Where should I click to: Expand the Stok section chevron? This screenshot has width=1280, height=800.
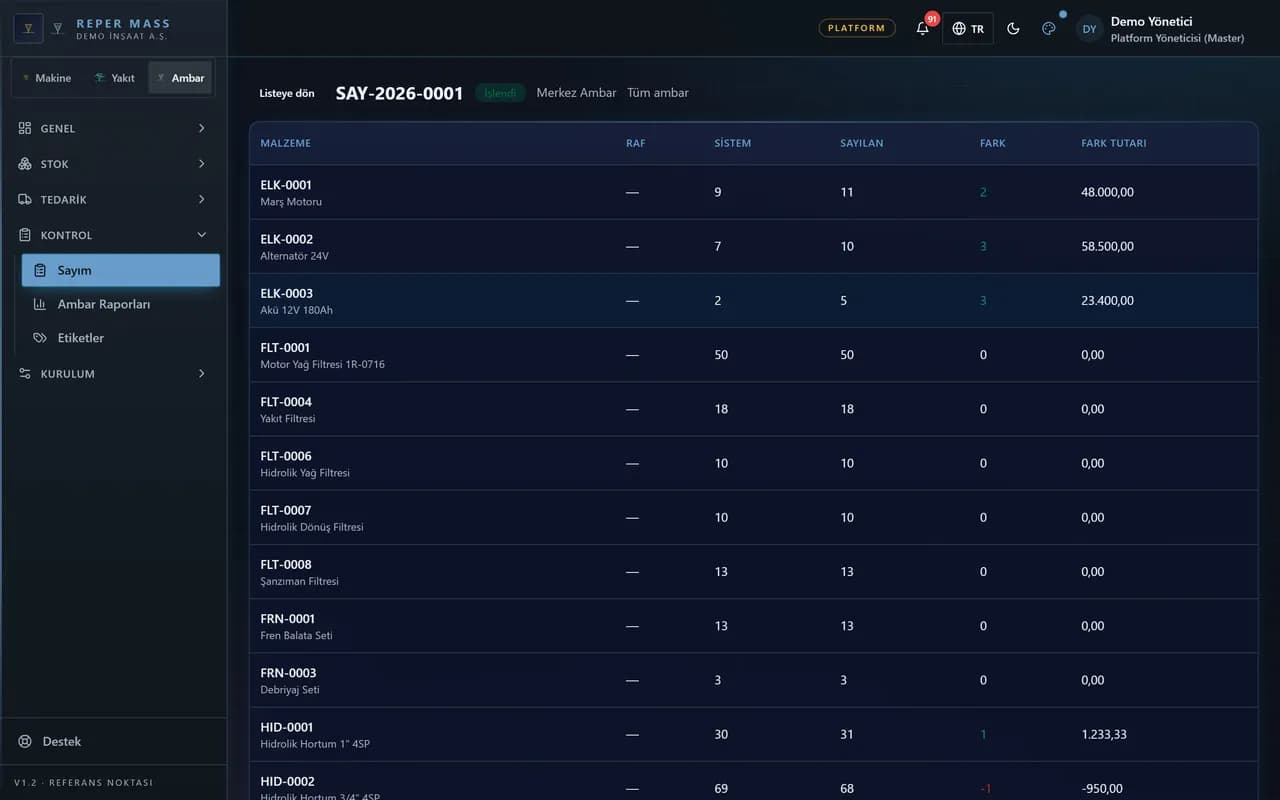tap(202, 164)
